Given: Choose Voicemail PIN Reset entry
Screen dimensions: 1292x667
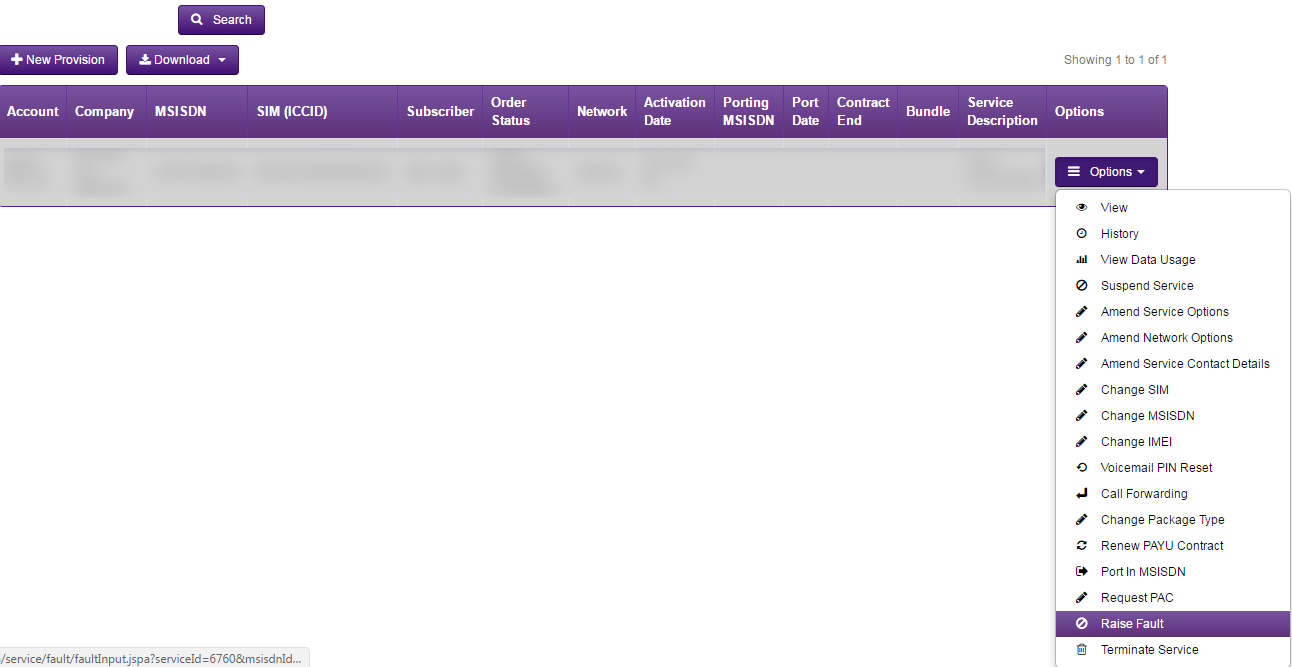Looking at the screenshot, I should [1172, 468].
